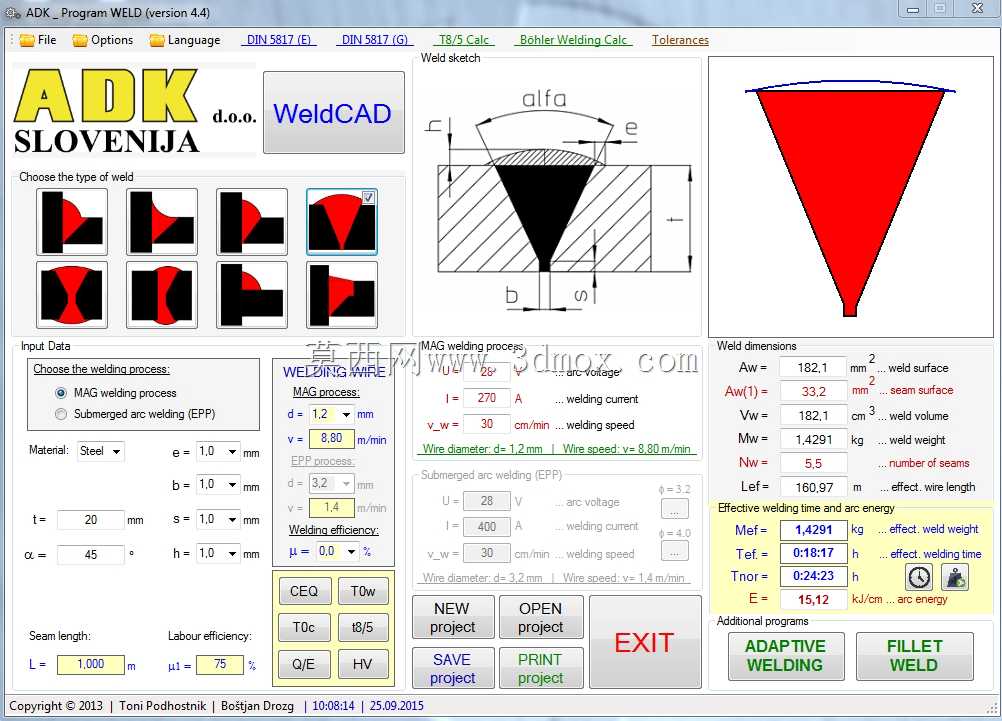Click the welder icon beside the clock
The image size is (1002, 721).
[955, 577]
